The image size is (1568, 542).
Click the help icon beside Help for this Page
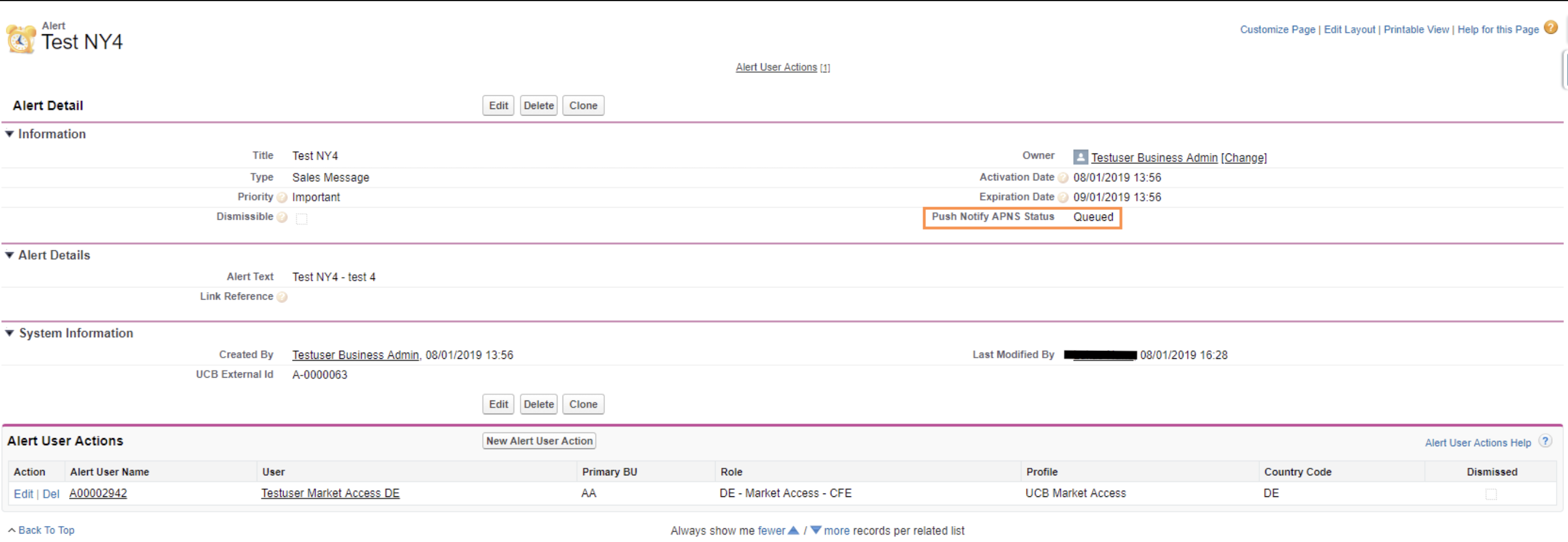coord(1550,28)
